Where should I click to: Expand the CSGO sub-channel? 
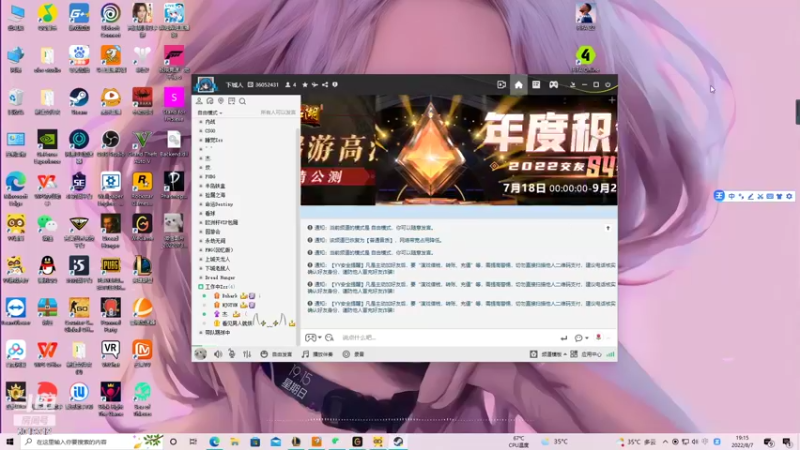tap(208, 131)
